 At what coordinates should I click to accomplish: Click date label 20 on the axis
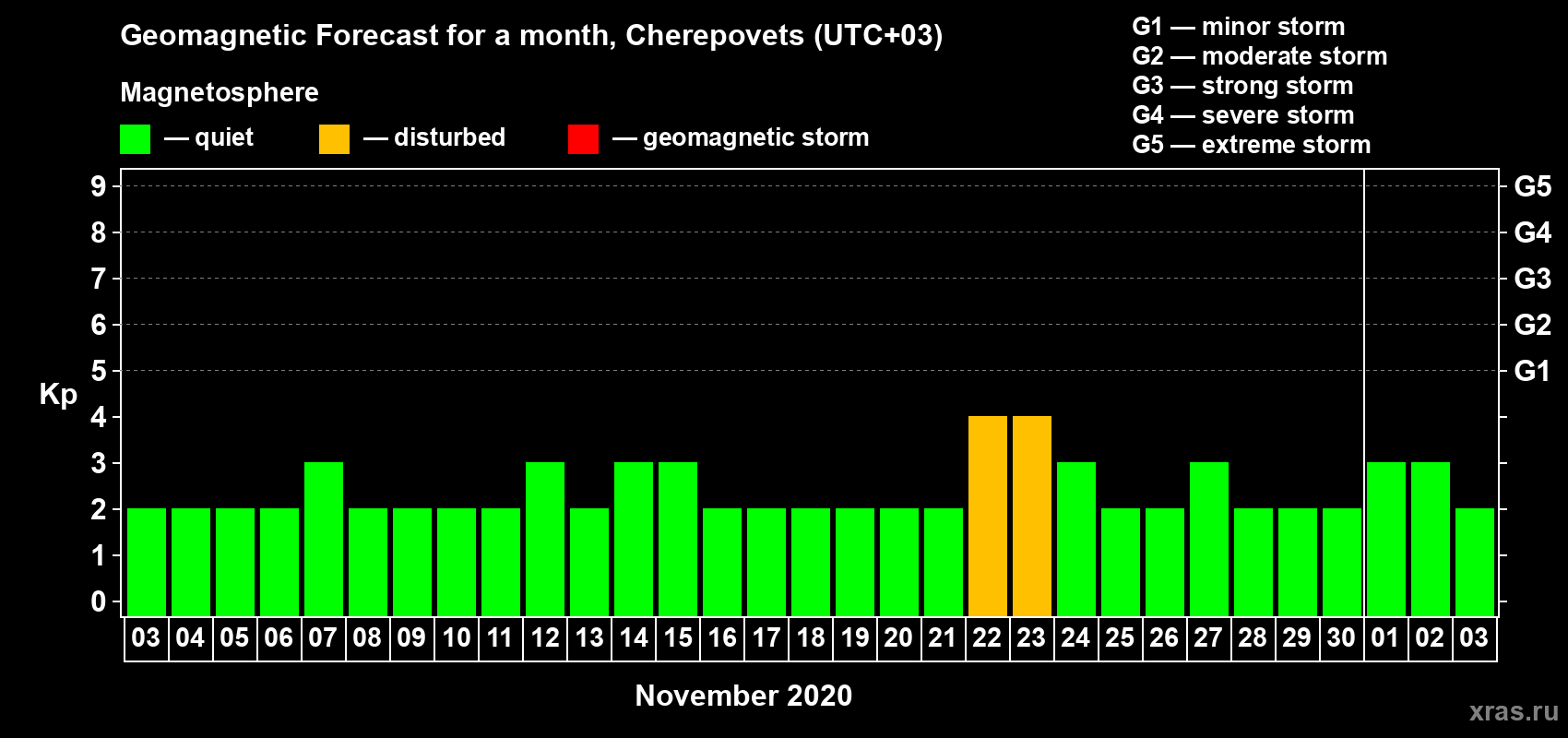pyautogui.click(x=899, y=638)
